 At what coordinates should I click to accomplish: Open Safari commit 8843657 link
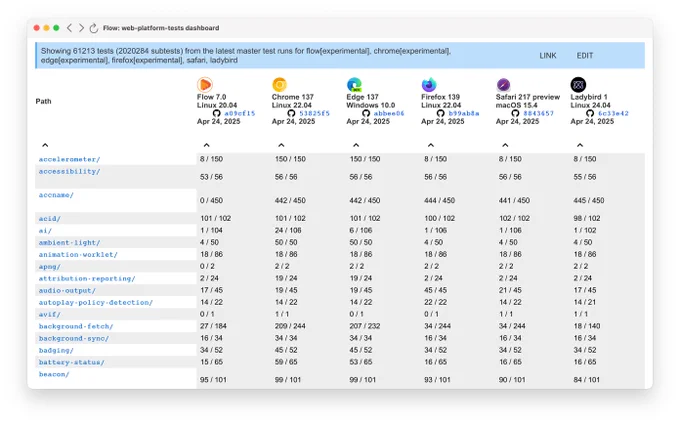pos(538,113)
